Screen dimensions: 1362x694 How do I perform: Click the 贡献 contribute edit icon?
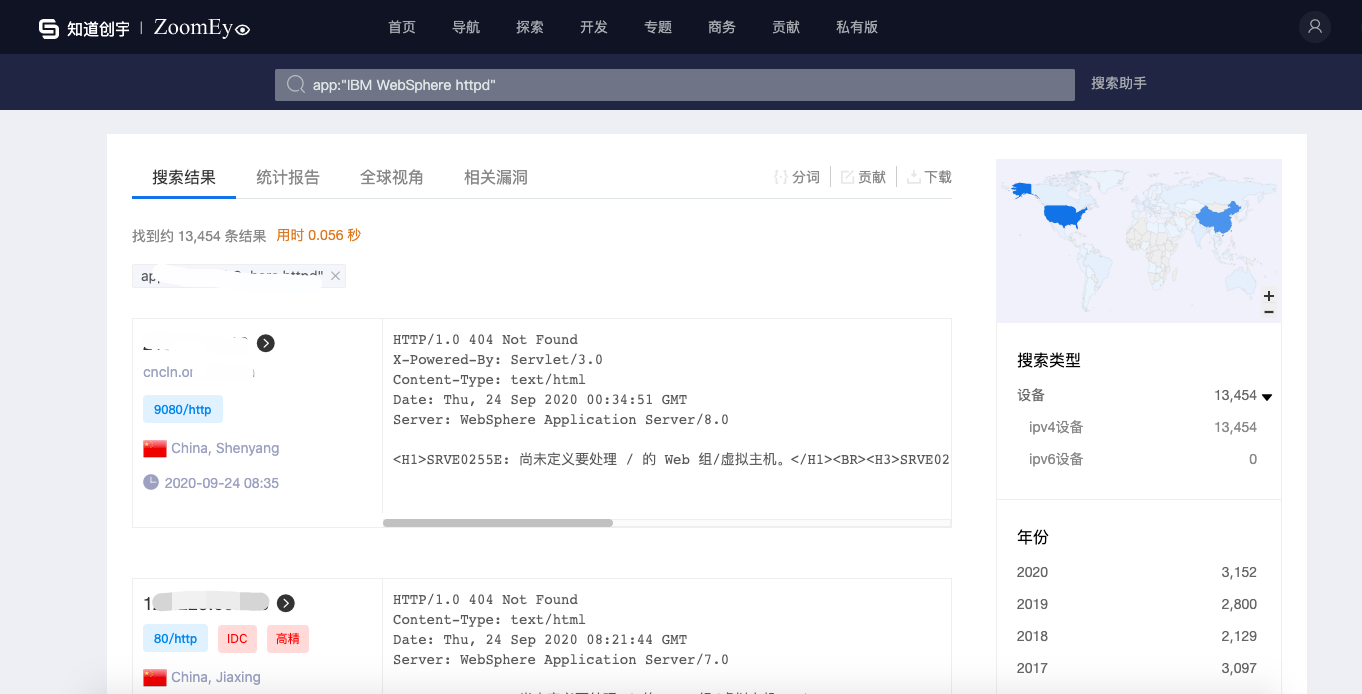click(847, 177)
